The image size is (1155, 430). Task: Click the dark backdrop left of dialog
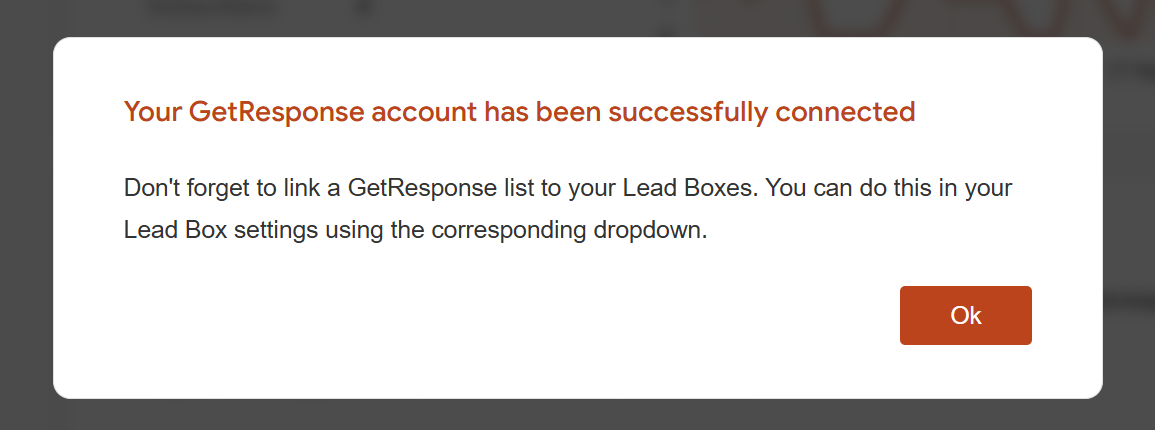point(26,220)
